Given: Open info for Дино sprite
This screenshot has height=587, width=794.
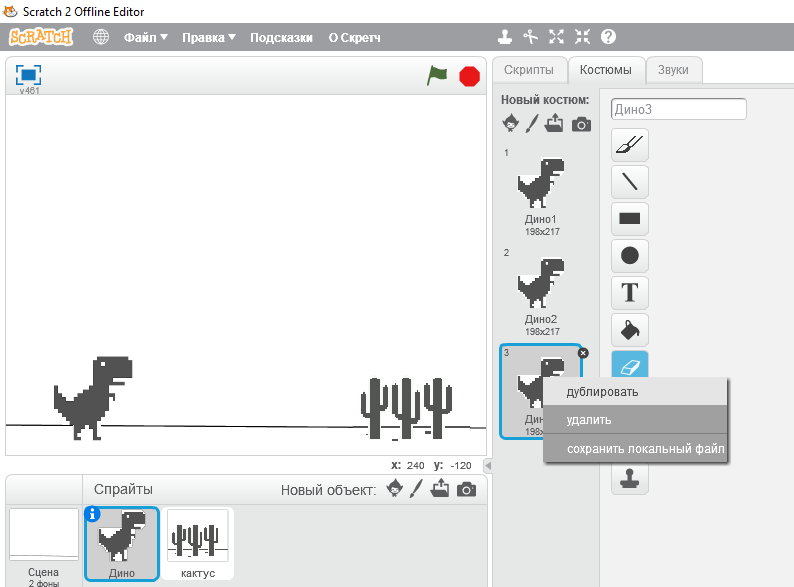Looking at the screenshot, I should point(92,514).
